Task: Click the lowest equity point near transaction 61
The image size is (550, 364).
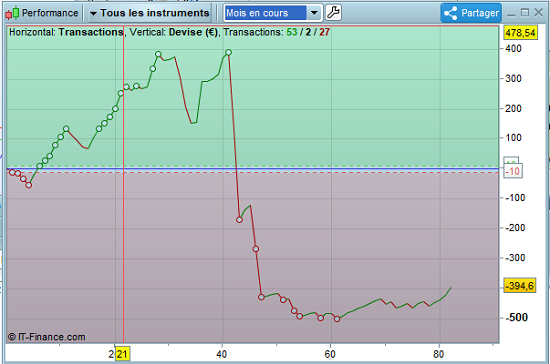Action: pos(337,319)
